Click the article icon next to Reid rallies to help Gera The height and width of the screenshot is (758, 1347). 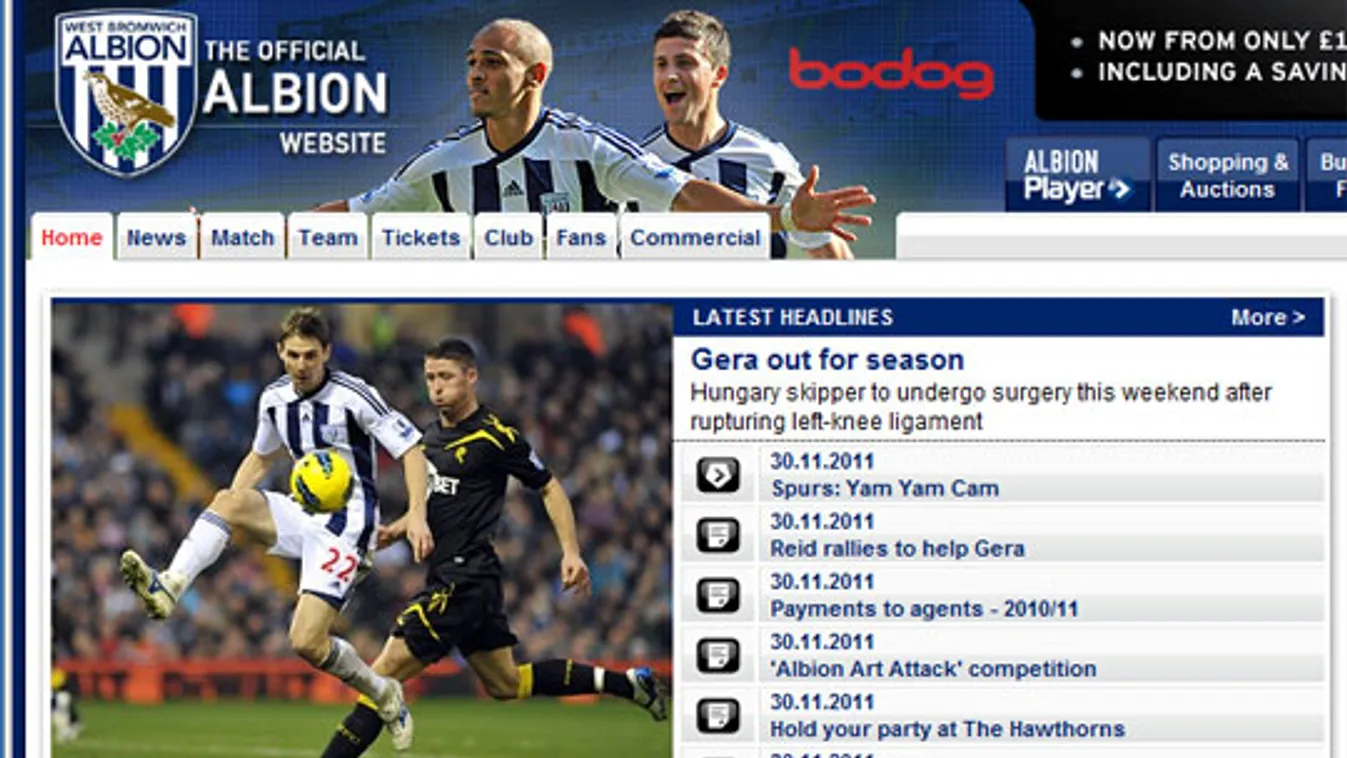718,535
